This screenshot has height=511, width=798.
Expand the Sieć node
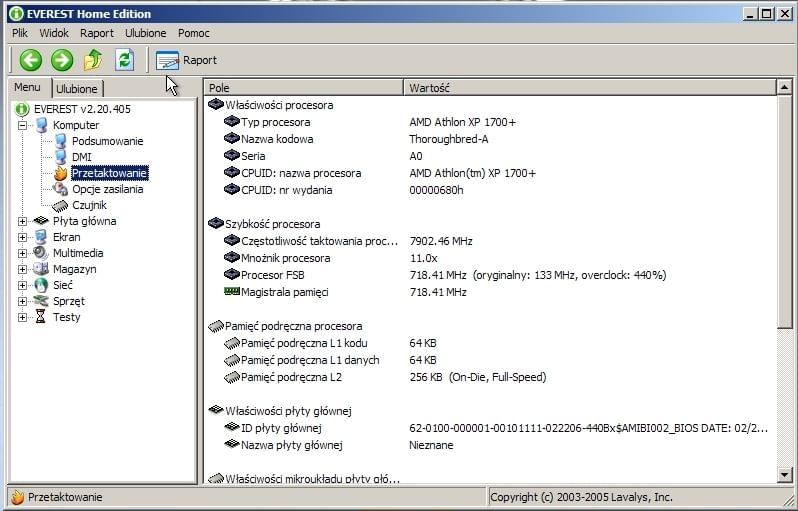coord(22,286)
